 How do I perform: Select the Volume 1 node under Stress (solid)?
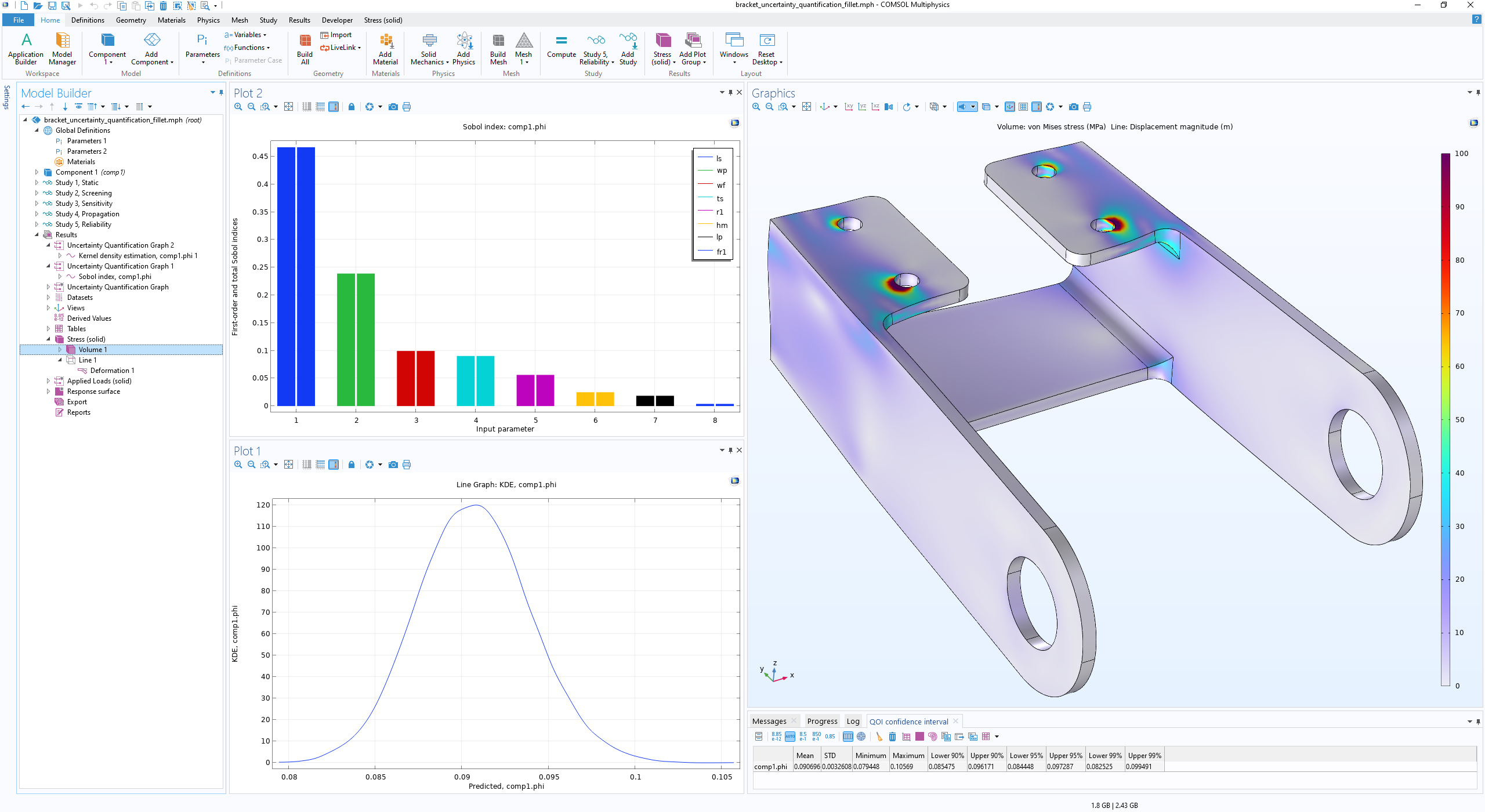[94, 349]
